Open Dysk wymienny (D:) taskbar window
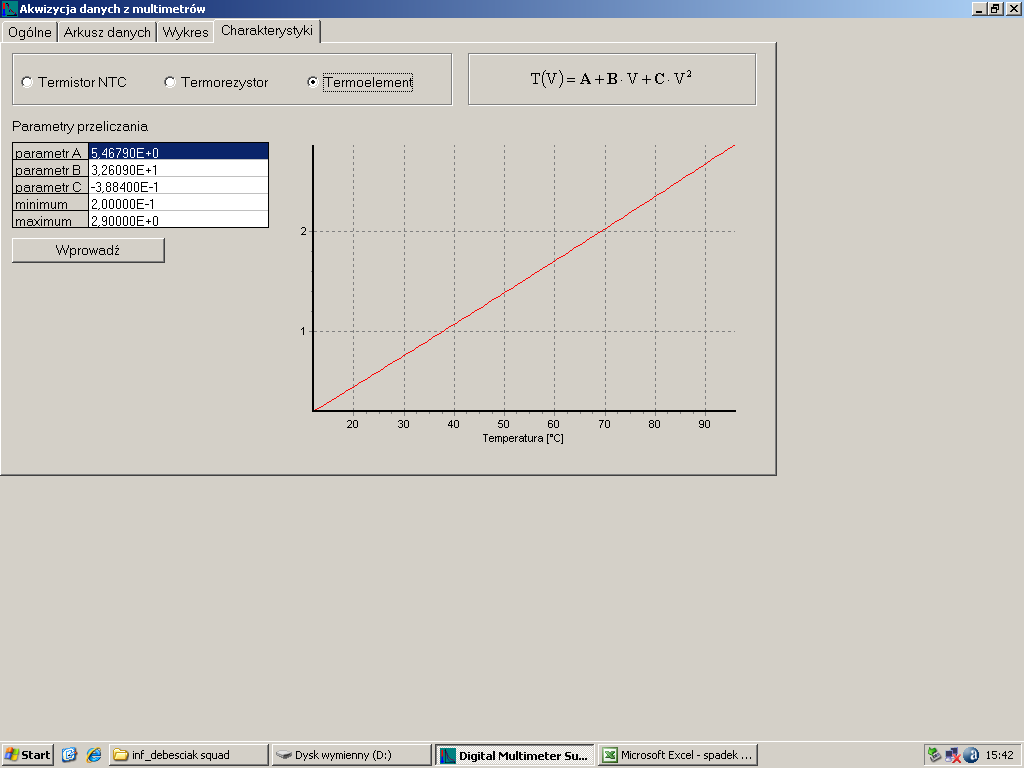The height and width of the screenshot is (768, 1024). [351, 755]
